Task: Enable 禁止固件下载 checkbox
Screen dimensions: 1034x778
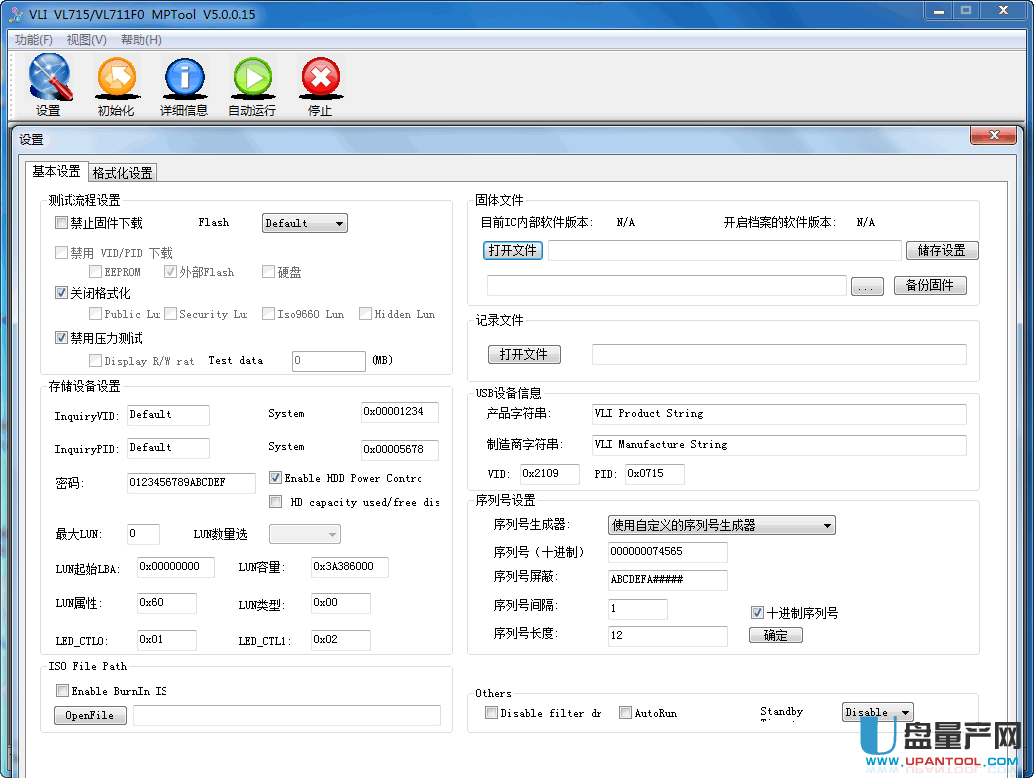Action: [x=62, y=223]
